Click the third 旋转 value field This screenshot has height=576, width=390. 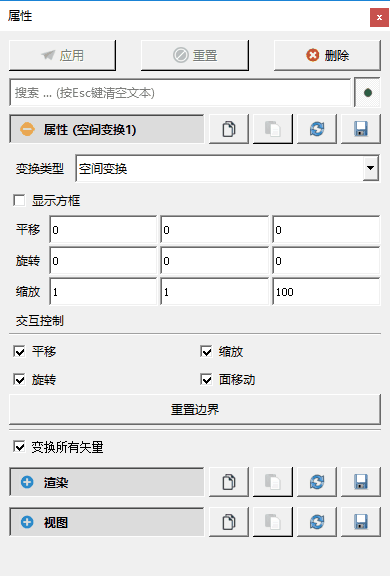tap(326, 261)
